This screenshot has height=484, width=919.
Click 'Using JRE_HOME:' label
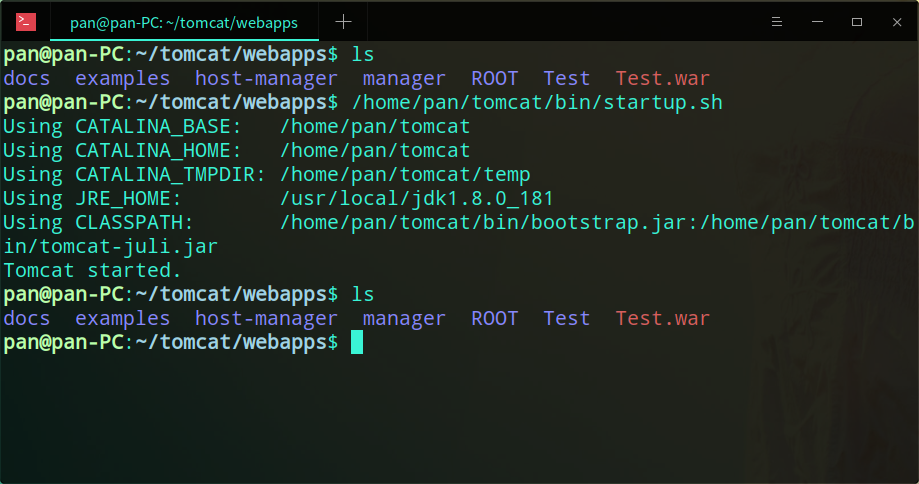pos(92,199)
